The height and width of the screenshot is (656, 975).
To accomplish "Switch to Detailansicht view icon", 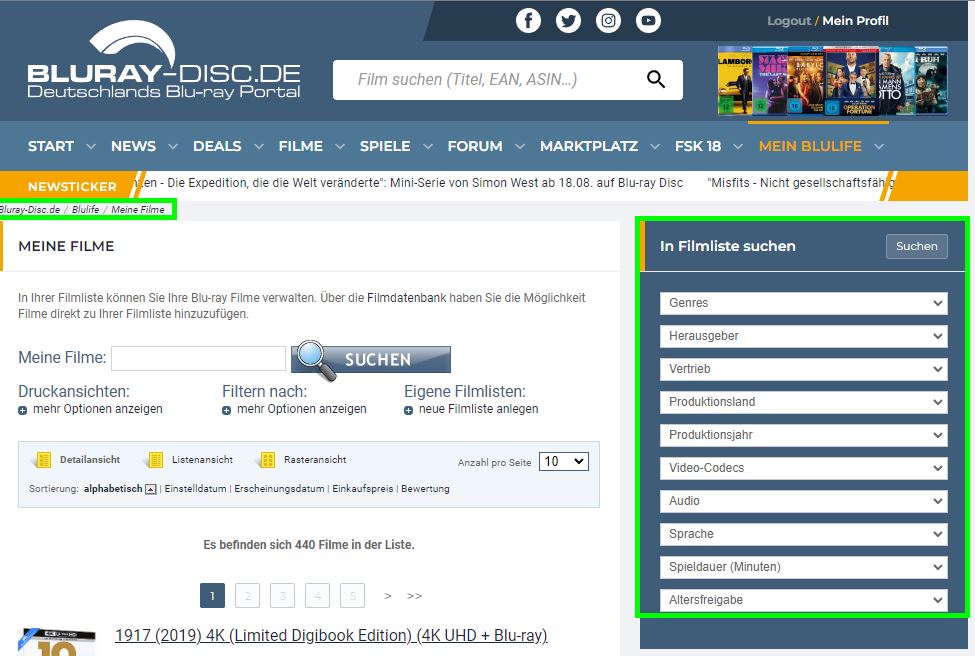I will (x=43, y=460).
